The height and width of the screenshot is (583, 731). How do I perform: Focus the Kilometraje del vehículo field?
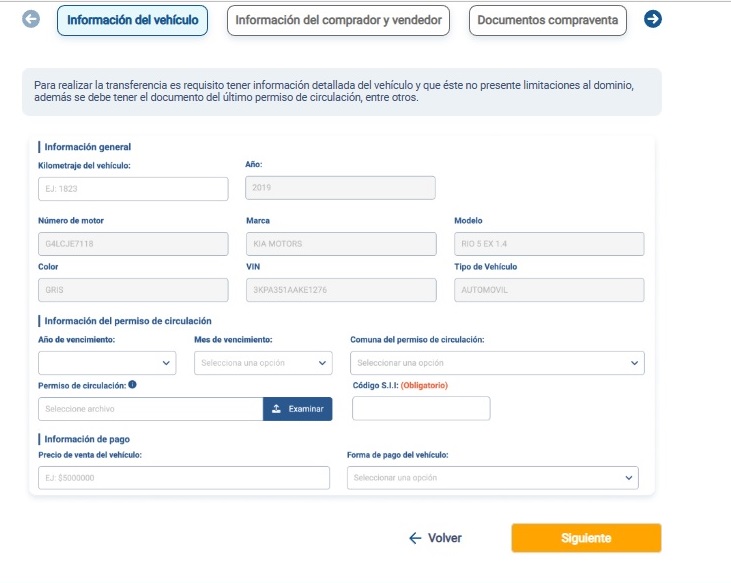pyautogui.click(x=133, y=189)
